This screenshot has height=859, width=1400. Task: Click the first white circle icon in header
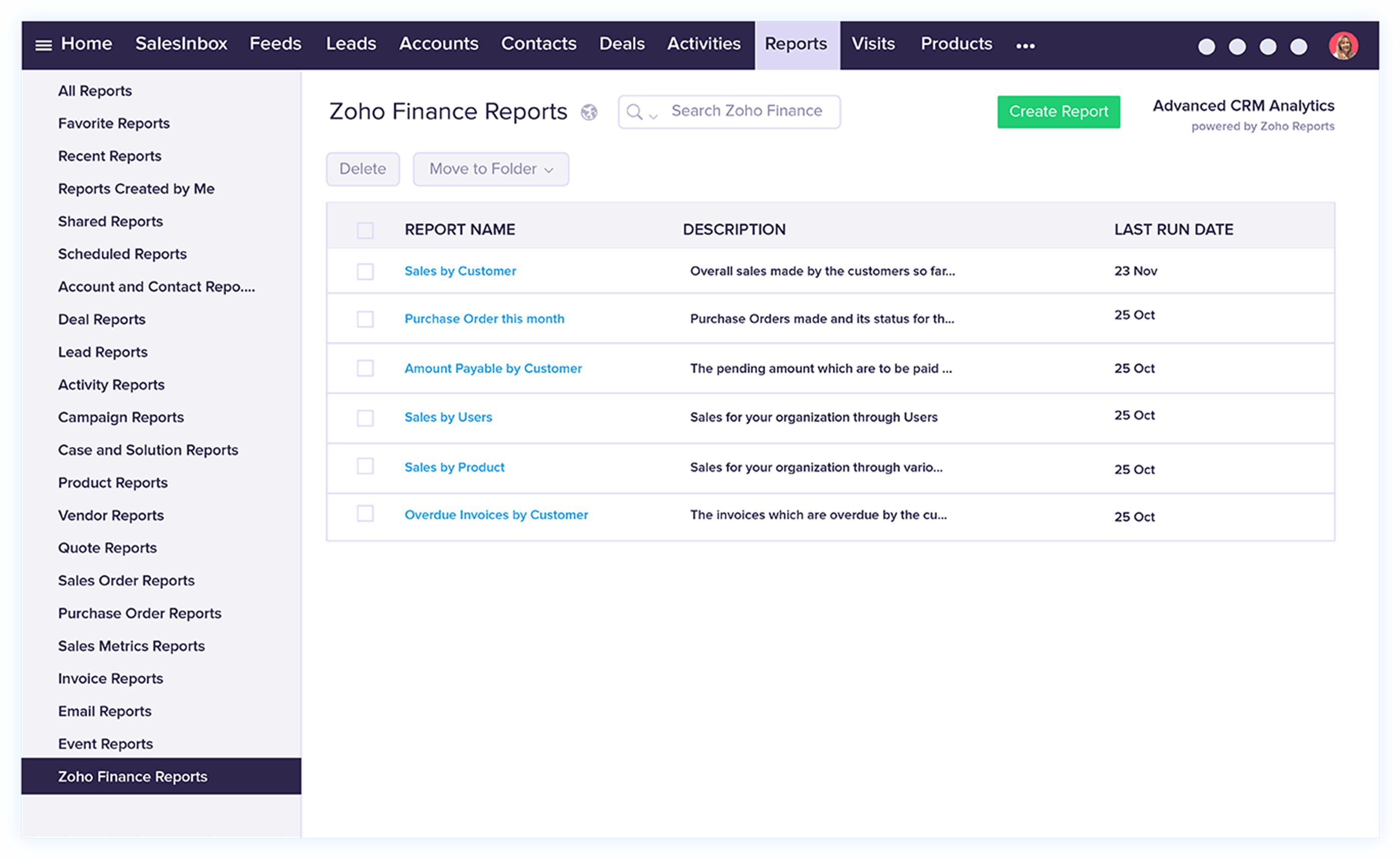point(1206,47)
